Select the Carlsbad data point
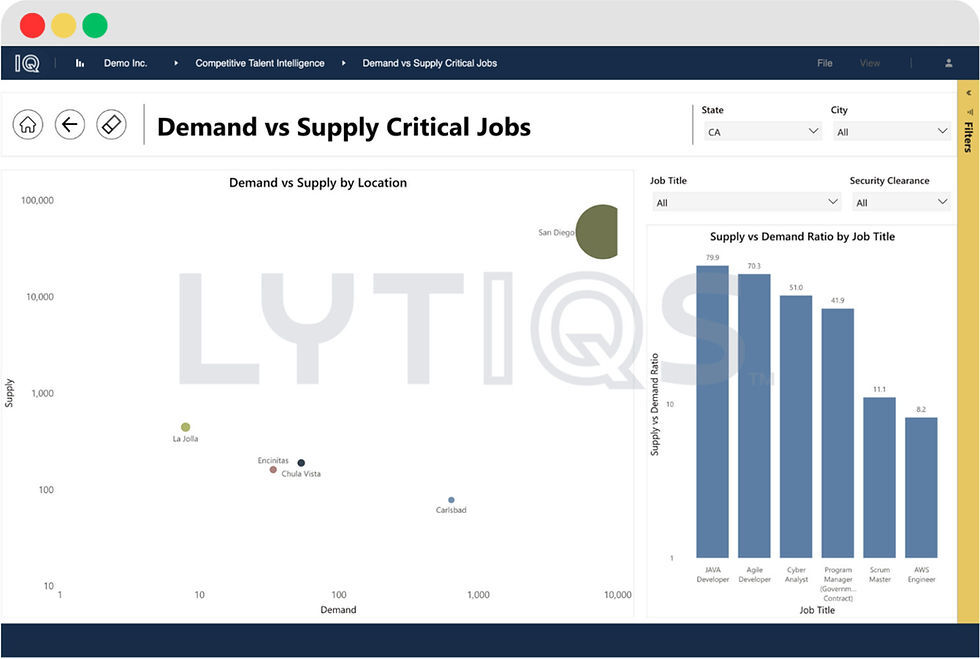980x659 pixels. [451, 500]
